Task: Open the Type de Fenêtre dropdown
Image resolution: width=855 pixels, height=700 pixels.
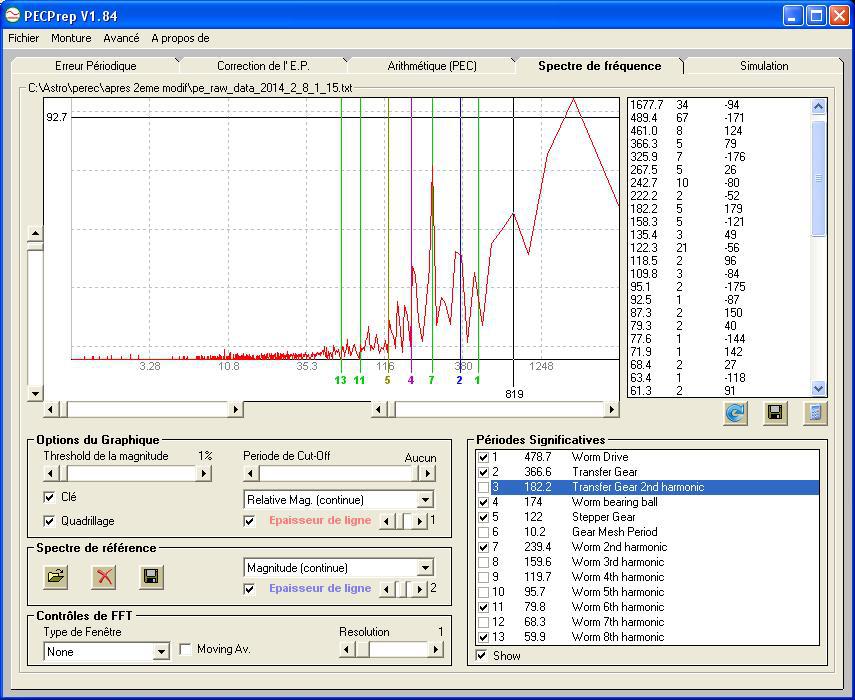Action: point(161,652)
